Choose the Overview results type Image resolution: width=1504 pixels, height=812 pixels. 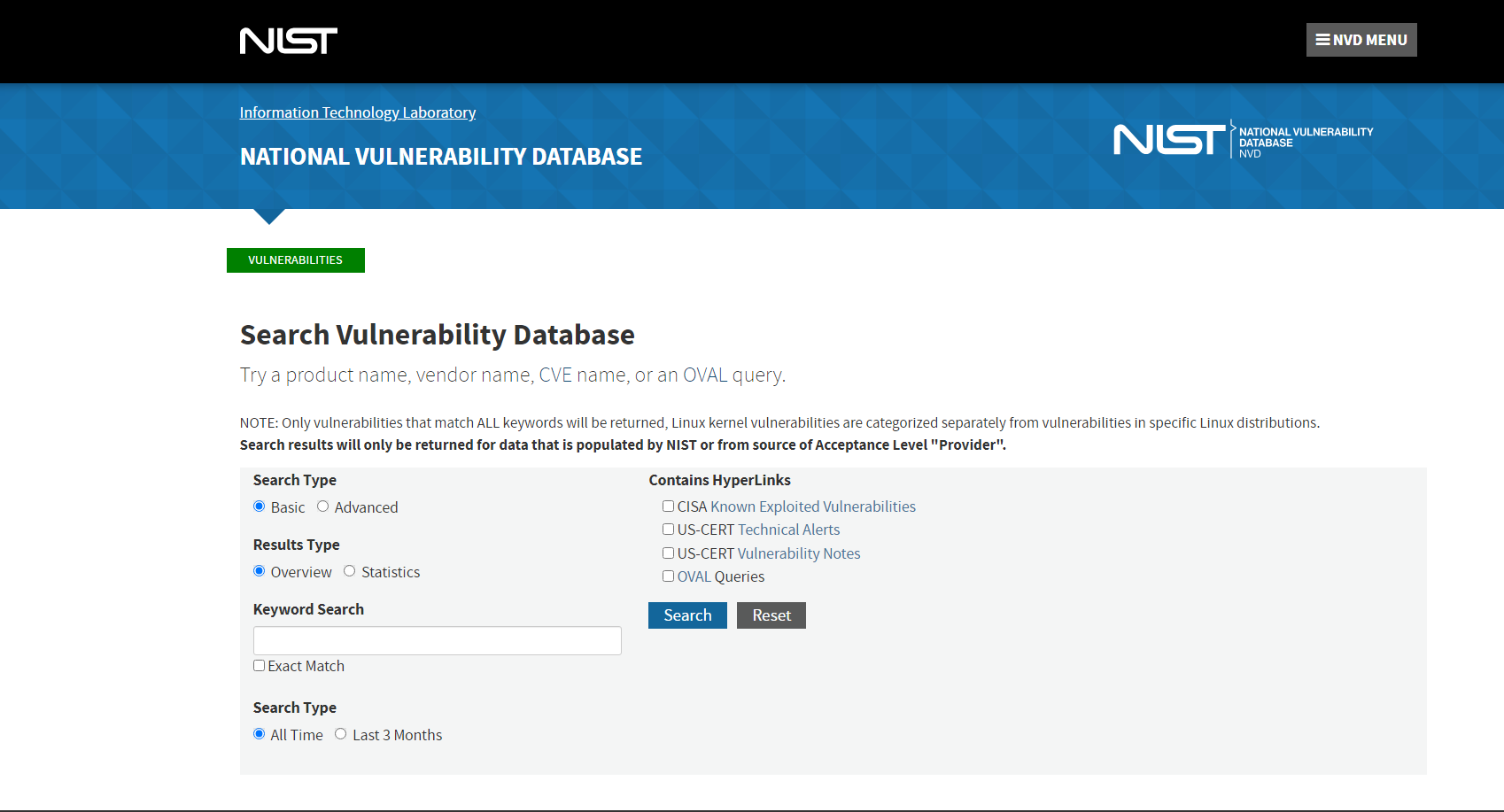pos(260,571)
